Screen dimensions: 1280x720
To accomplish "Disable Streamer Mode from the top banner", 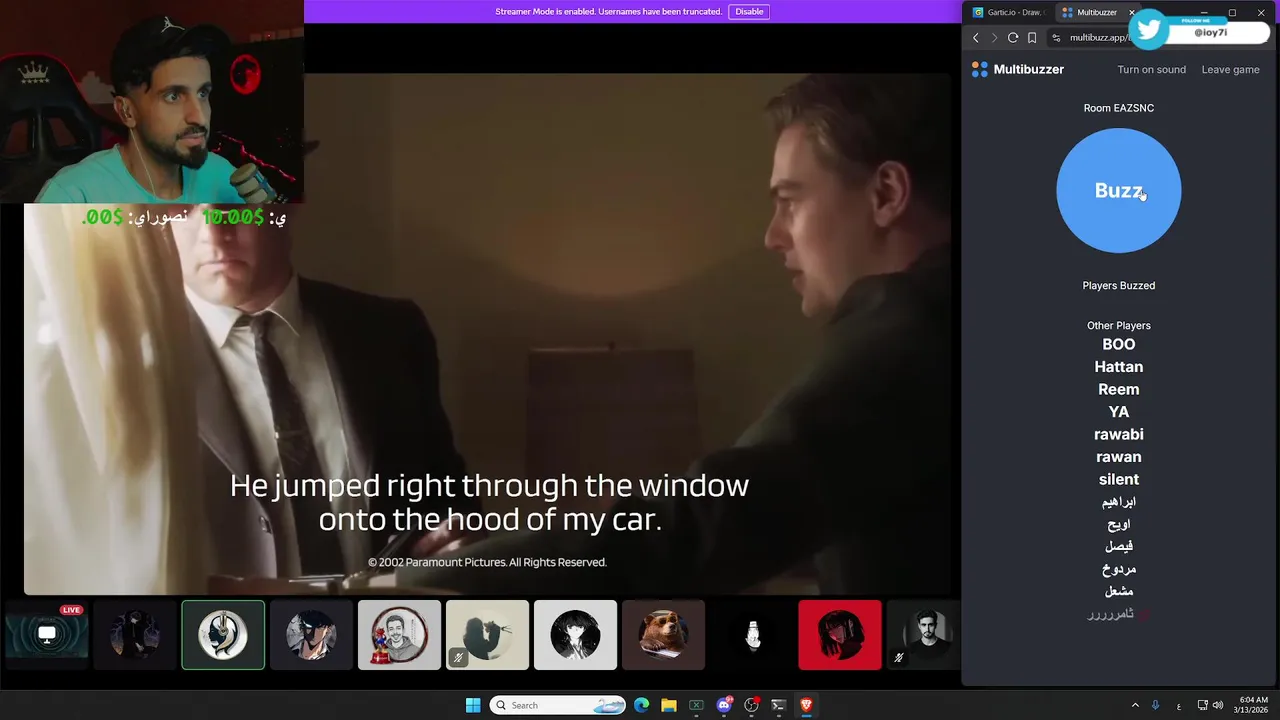I will click(749, 12).
